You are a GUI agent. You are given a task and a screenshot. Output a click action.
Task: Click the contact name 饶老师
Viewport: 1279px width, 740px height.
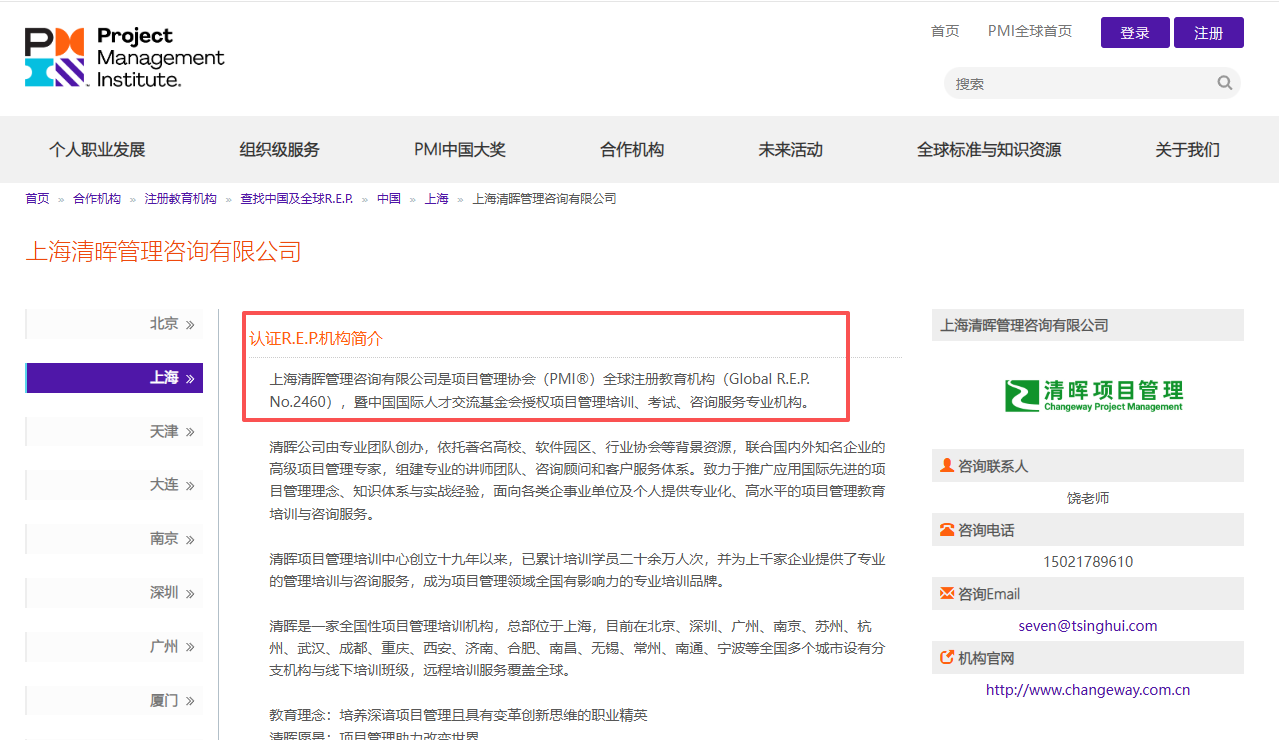(1088, 498)
